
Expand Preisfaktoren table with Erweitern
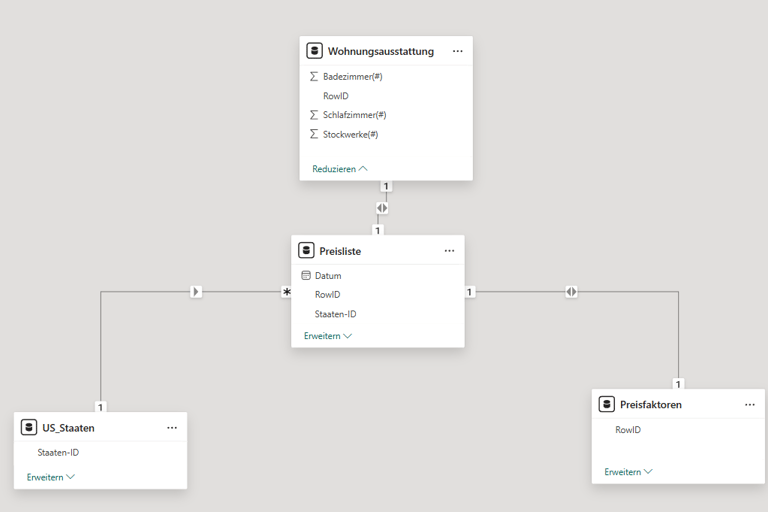(x=628, y=471)
